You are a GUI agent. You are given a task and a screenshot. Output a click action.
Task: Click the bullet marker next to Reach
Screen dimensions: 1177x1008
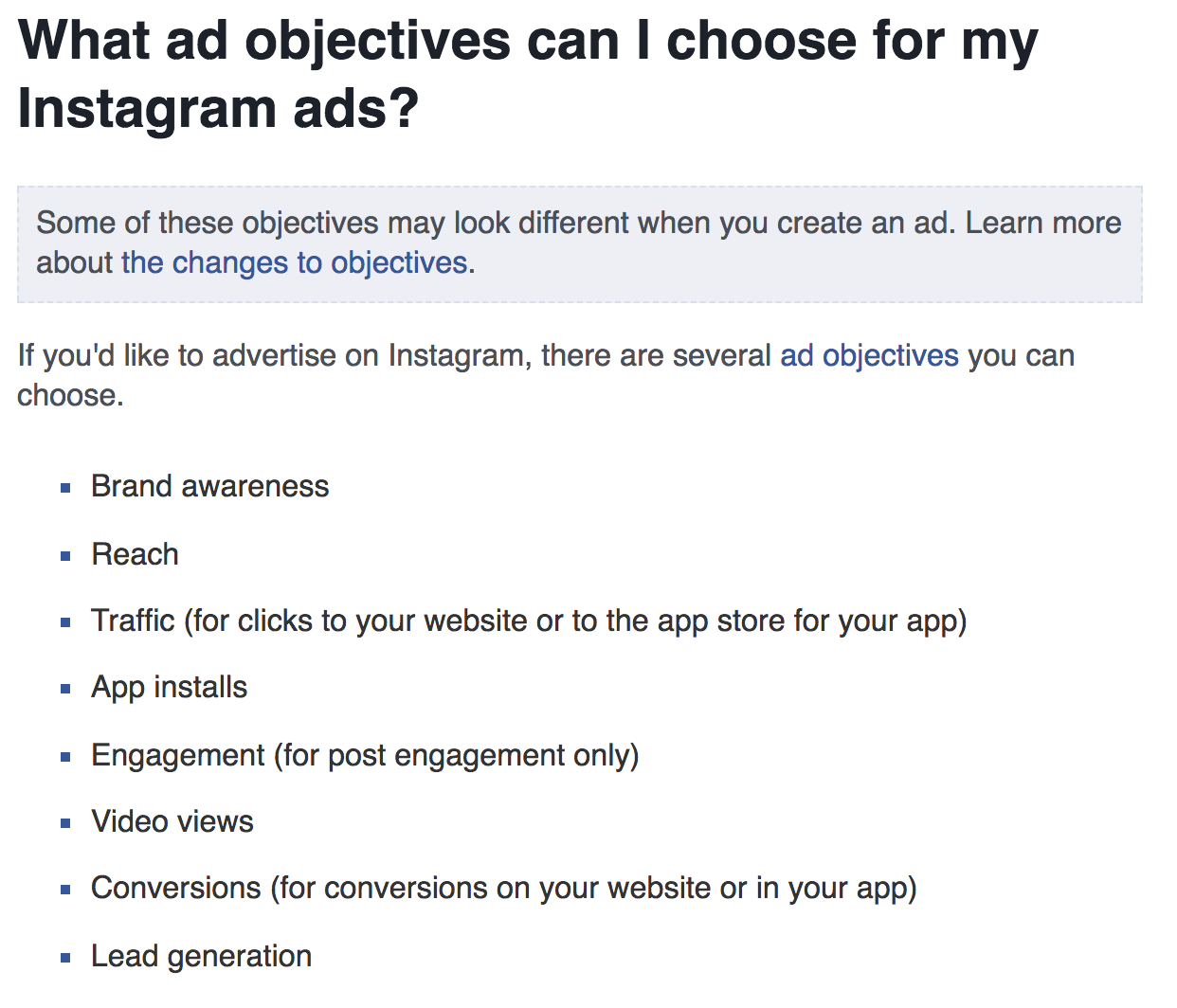[65, 556]
